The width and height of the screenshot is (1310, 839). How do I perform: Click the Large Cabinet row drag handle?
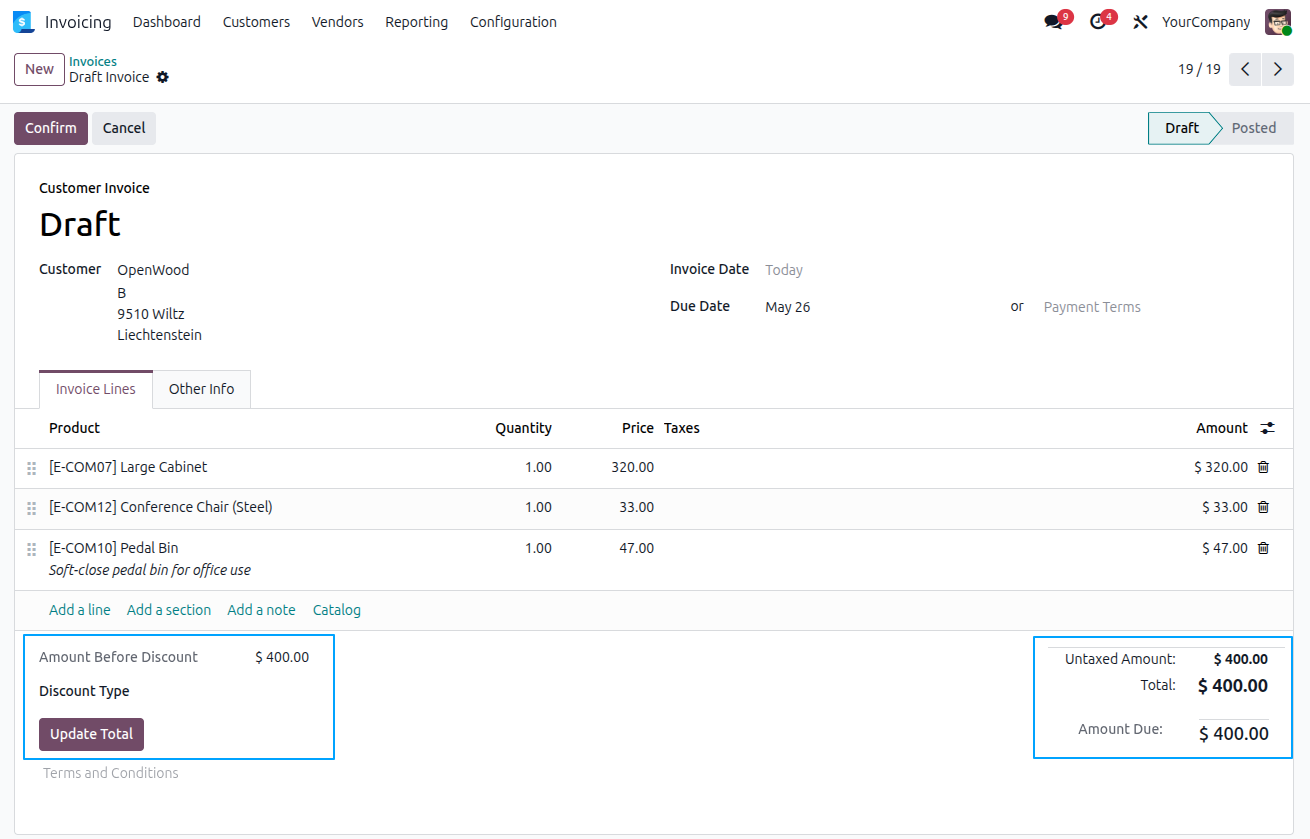(32, 468)
